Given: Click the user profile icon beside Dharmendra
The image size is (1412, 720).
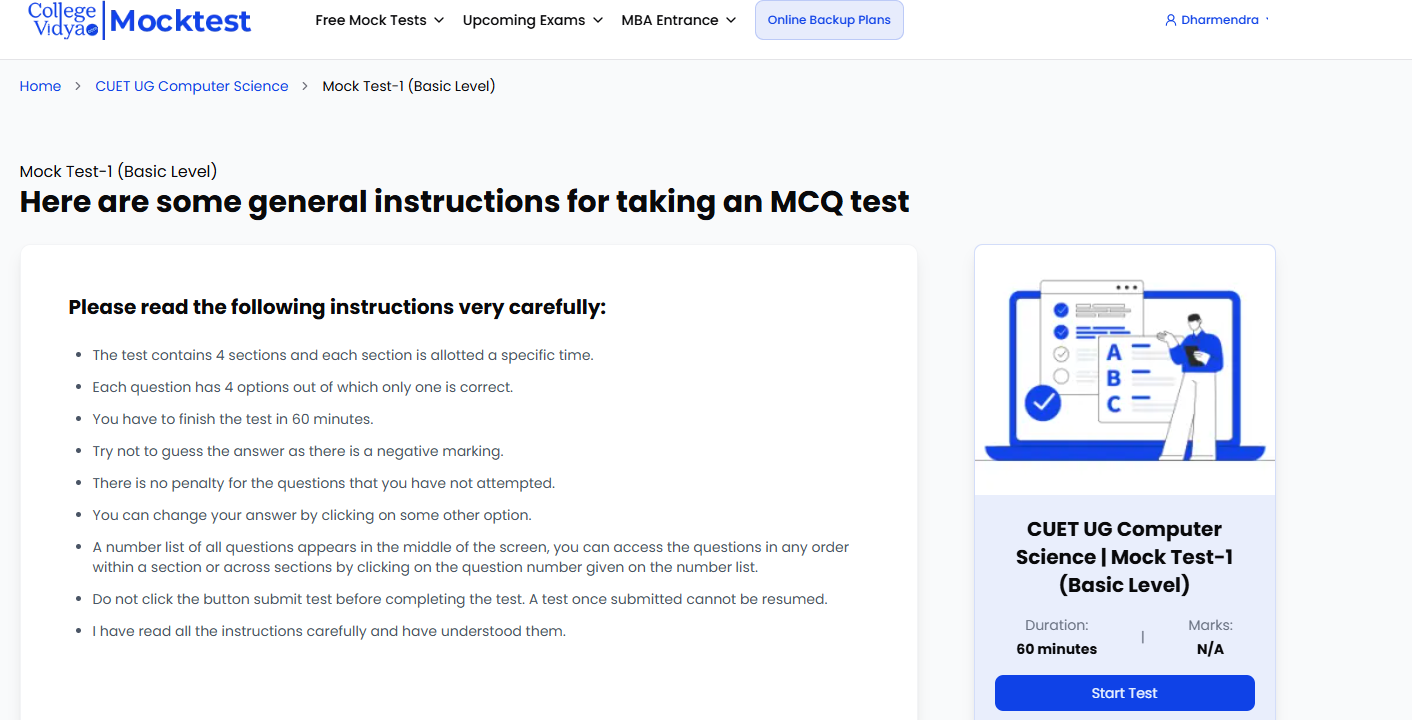Looking at the screenshot, I should pyautogui.click(x=1170, y=20).
